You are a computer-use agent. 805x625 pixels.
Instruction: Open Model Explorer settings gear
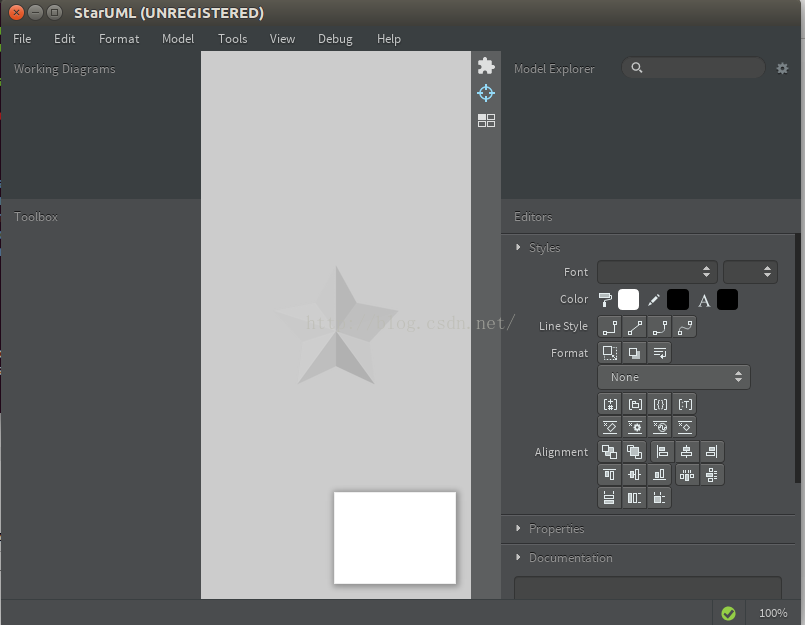point(782,68)
